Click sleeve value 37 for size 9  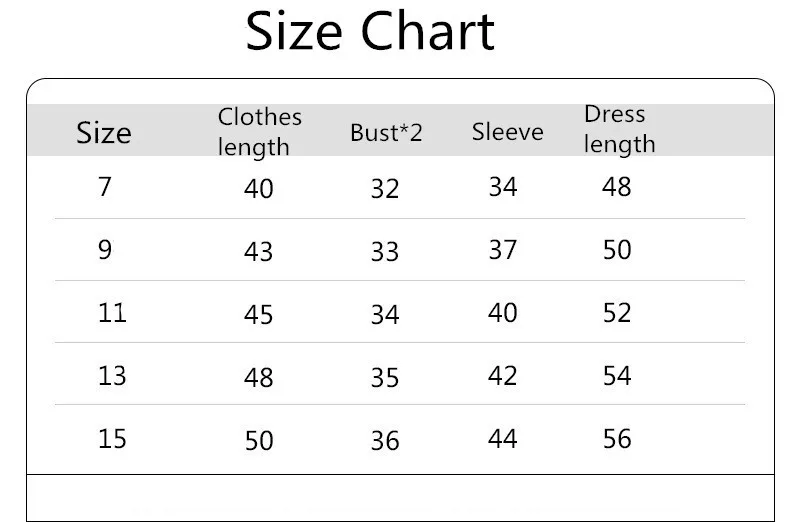(x=503, y=250)
